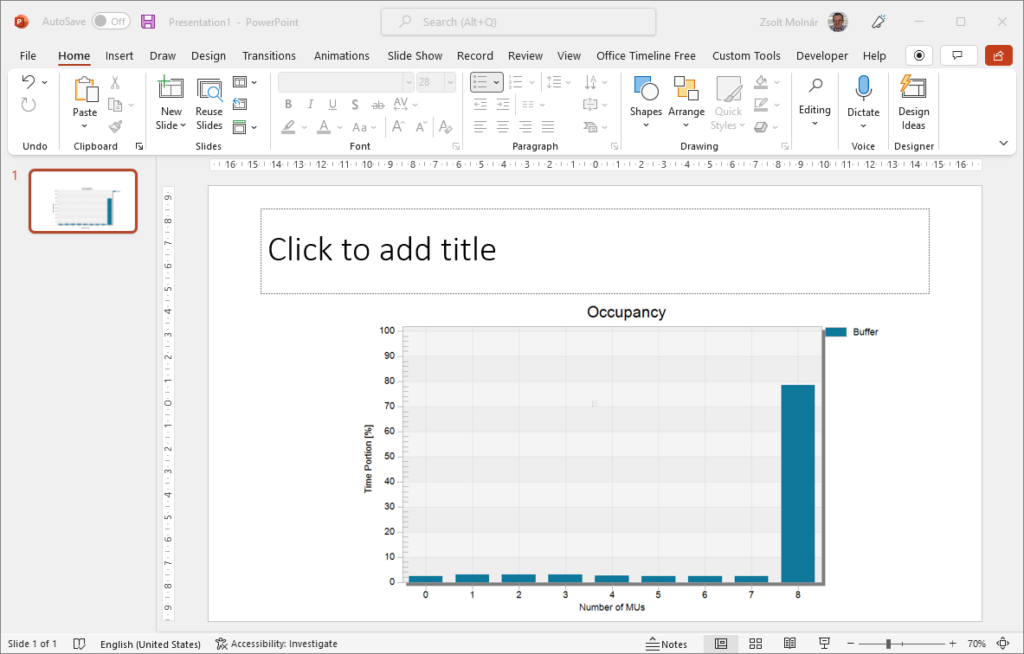The width and height of the screenshot is (1024, 654).
Task: Open Design Ideas from the ribbon
Action: [x=913, y=103]
